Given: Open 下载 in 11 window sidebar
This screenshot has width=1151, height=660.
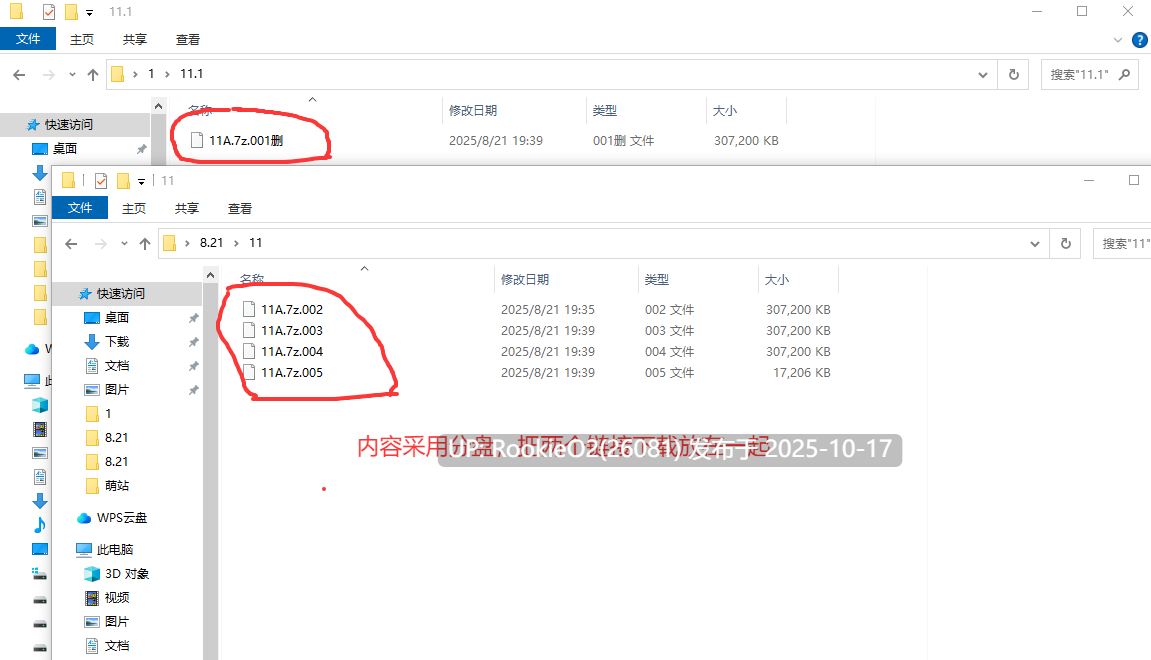Looking at the screenshot, I should (x=117, y=342).
